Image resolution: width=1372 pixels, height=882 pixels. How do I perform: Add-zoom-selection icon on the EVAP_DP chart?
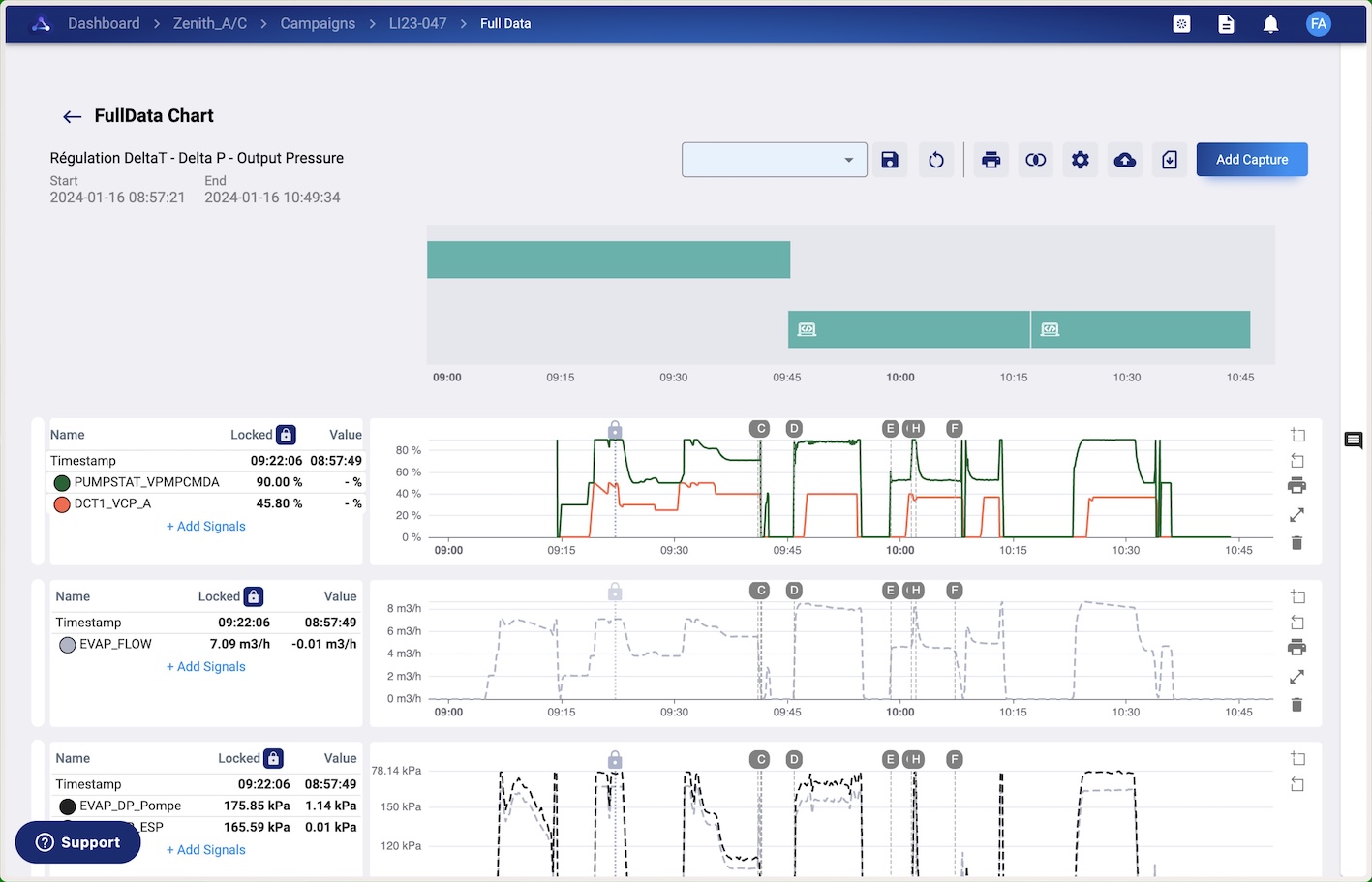[1297, 759]
